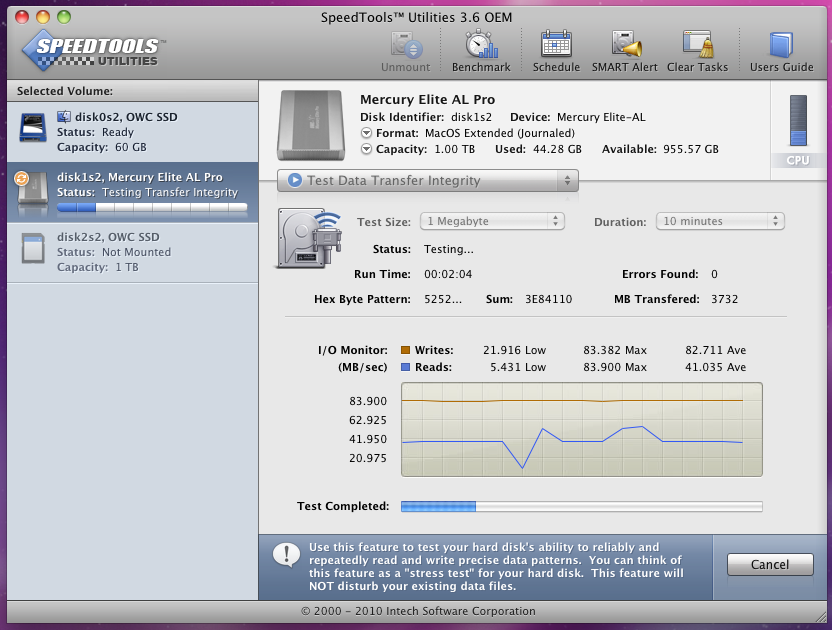Screen dimensions: 832x630
Task: Click the blue Reads color swatch
Action: (x=405, y=367)
